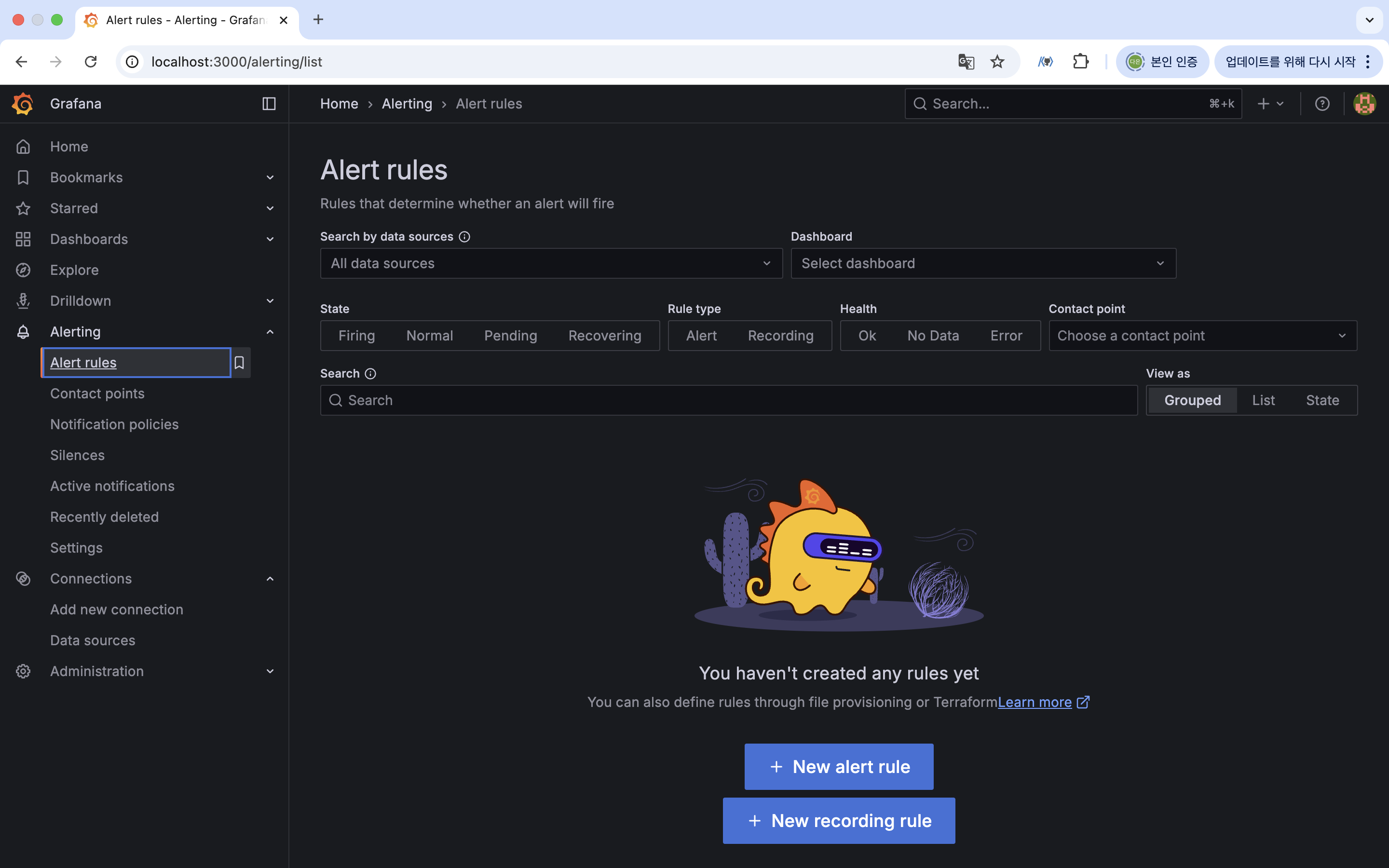Open the help question-mark icon
This screenshot has height=868, width=1389.
pyautogui.click(x=1322, y=104)
